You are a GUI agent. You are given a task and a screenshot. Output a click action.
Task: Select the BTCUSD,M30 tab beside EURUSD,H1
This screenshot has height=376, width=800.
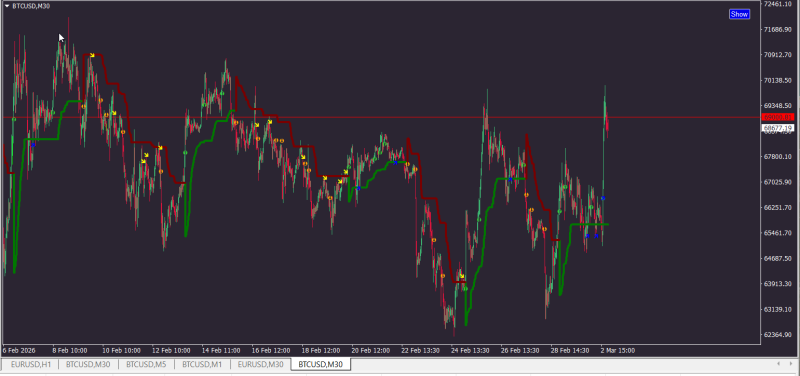tap(88, 364)
